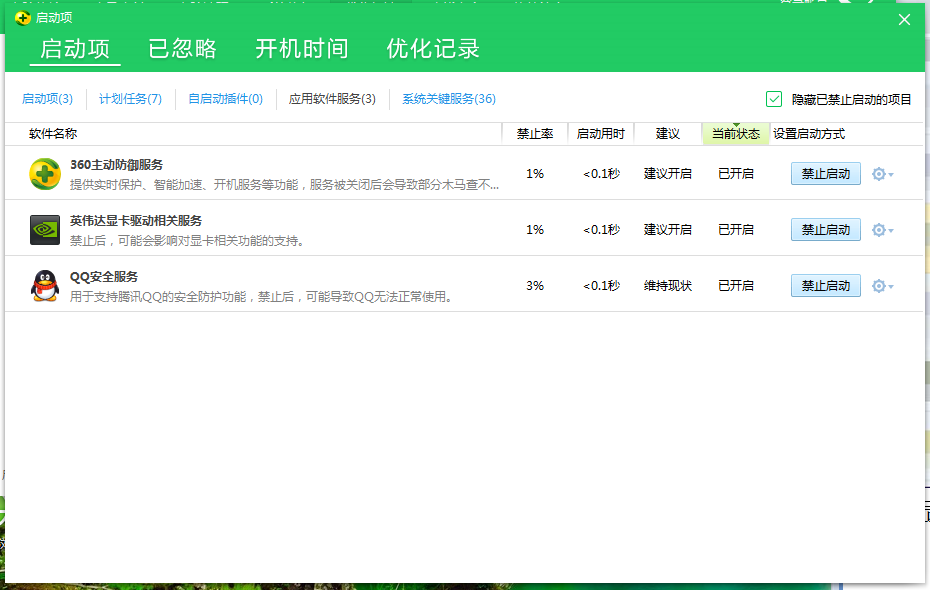Open gear settings for 英伟达显卡驱动相关服务
The image size is (930, 590).
point(880,230)
